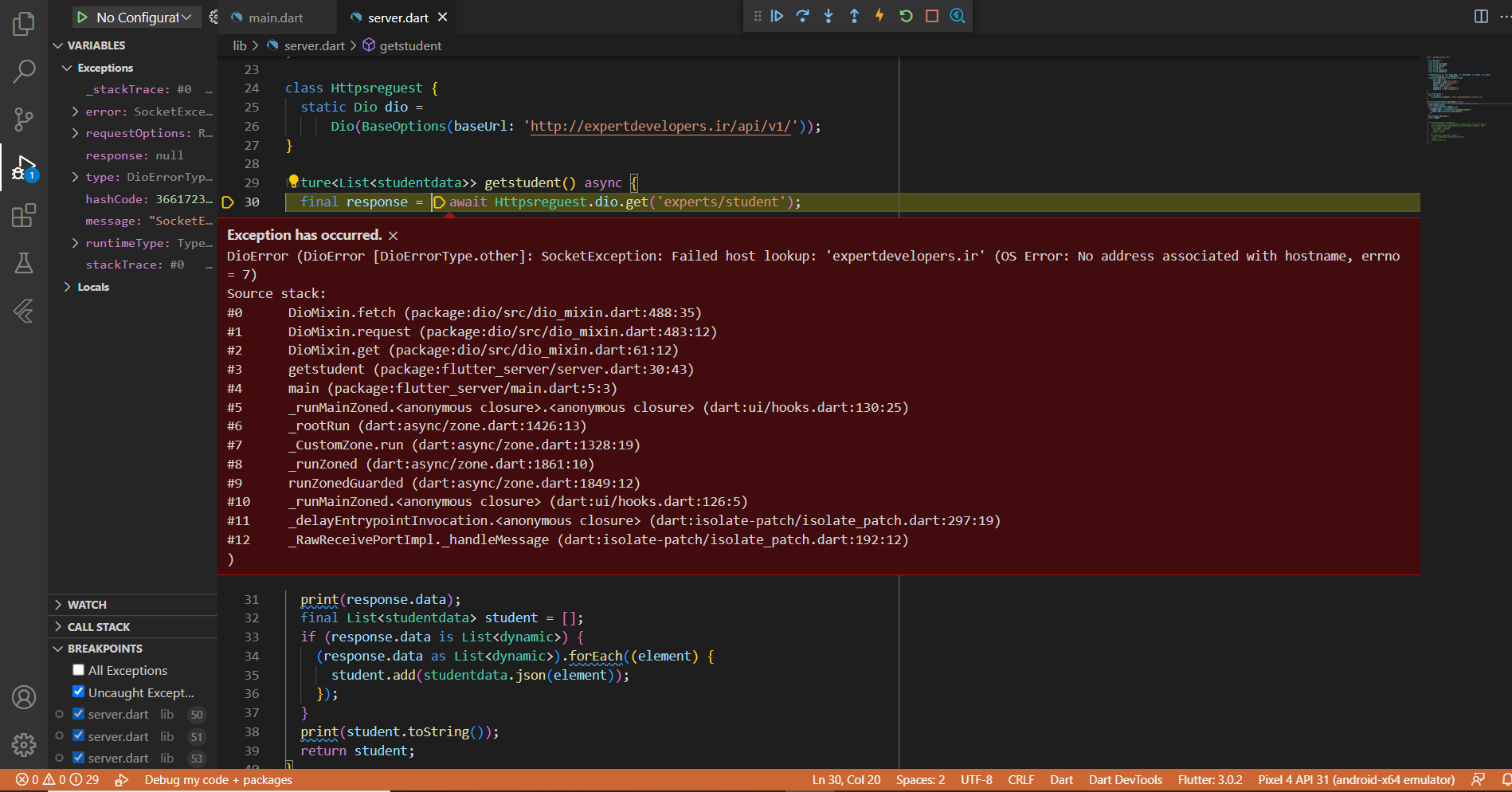1512x792 pixels.
Task: Click the drag handle of debug toolbar
Action: tap(757, 16)
